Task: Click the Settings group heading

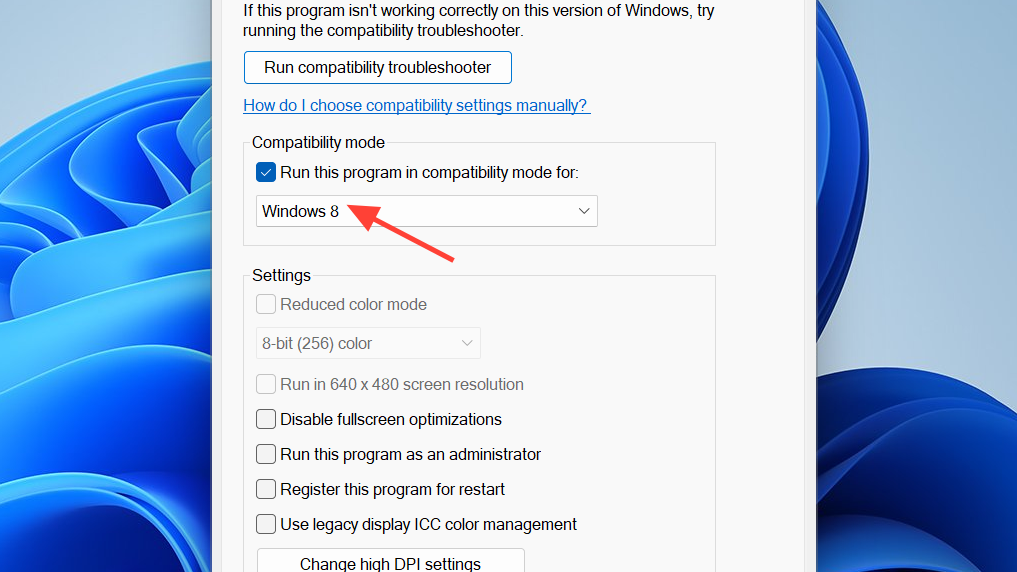Action: point(281,275)
